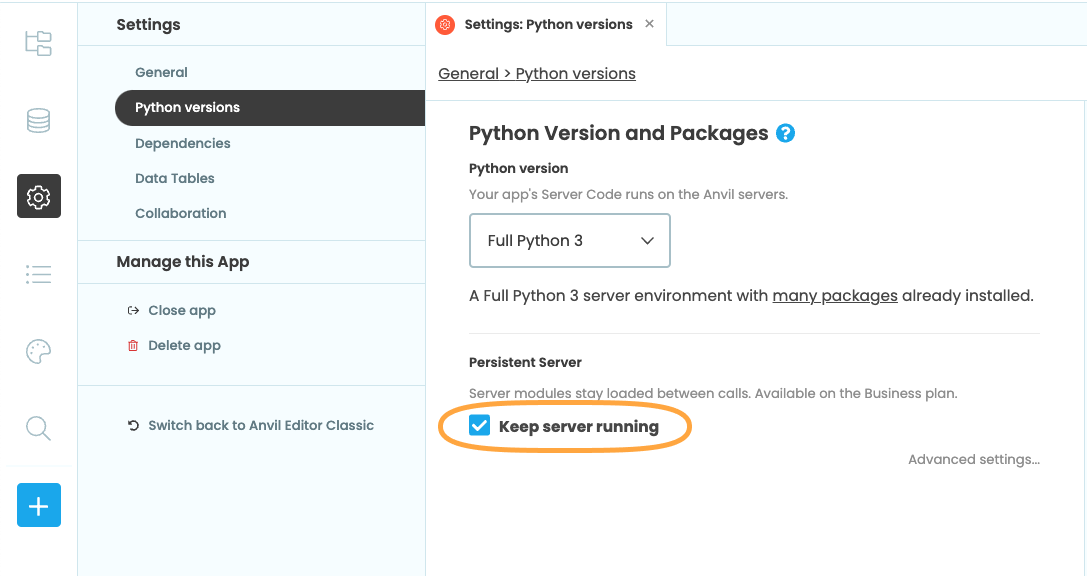Switch to Settings: Python versions tab
Screen dimensions: 1087x576
click(547, 24)
